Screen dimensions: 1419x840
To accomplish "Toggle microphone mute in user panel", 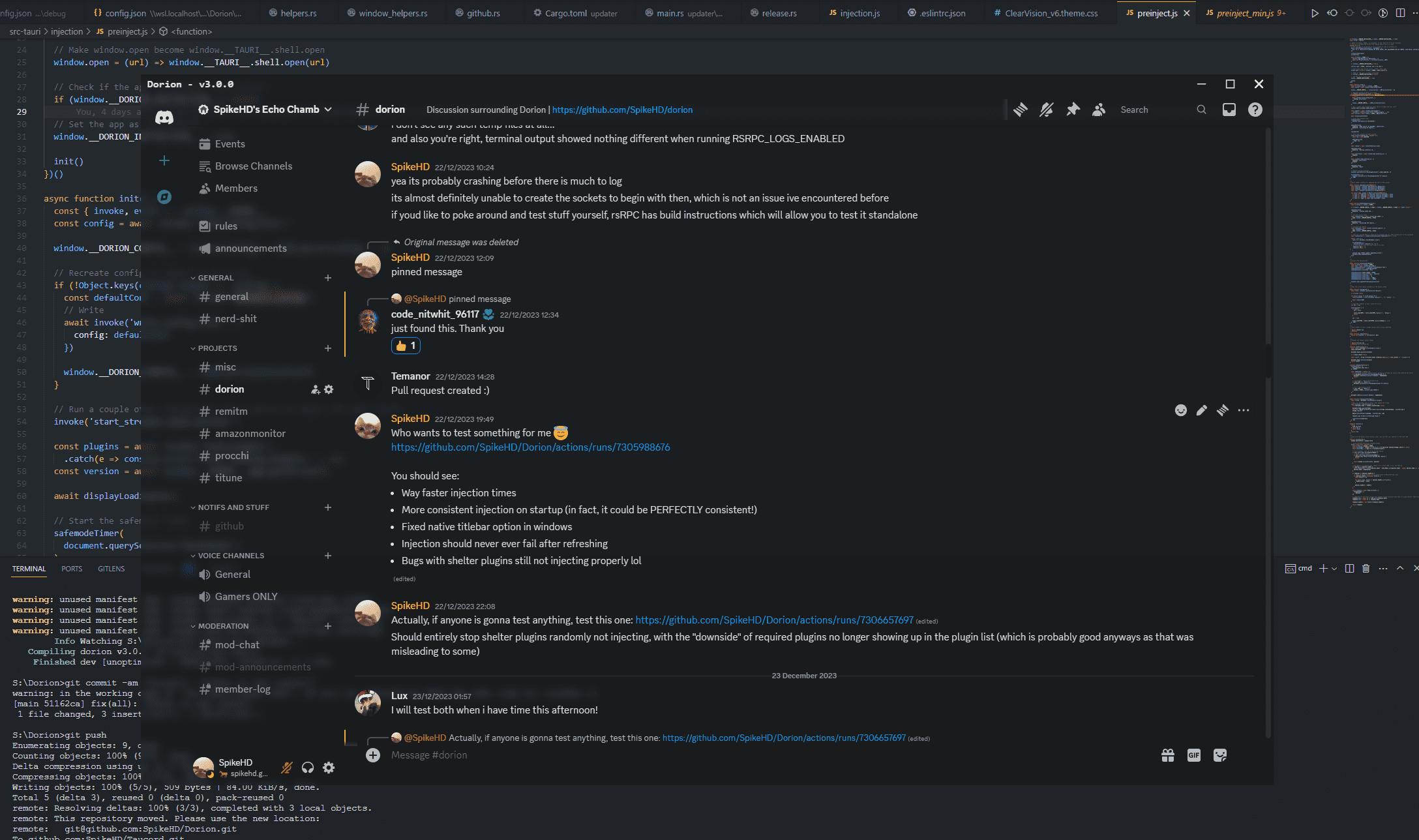I will (287, 768).
